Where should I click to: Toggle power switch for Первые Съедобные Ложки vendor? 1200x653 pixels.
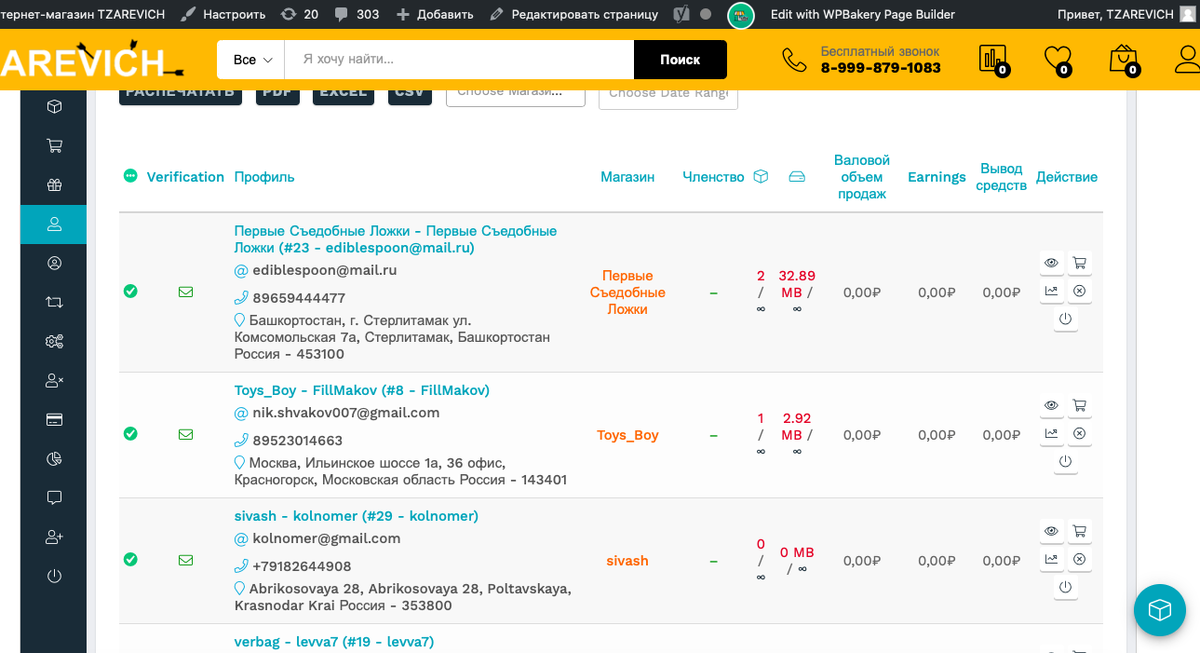1065,319
